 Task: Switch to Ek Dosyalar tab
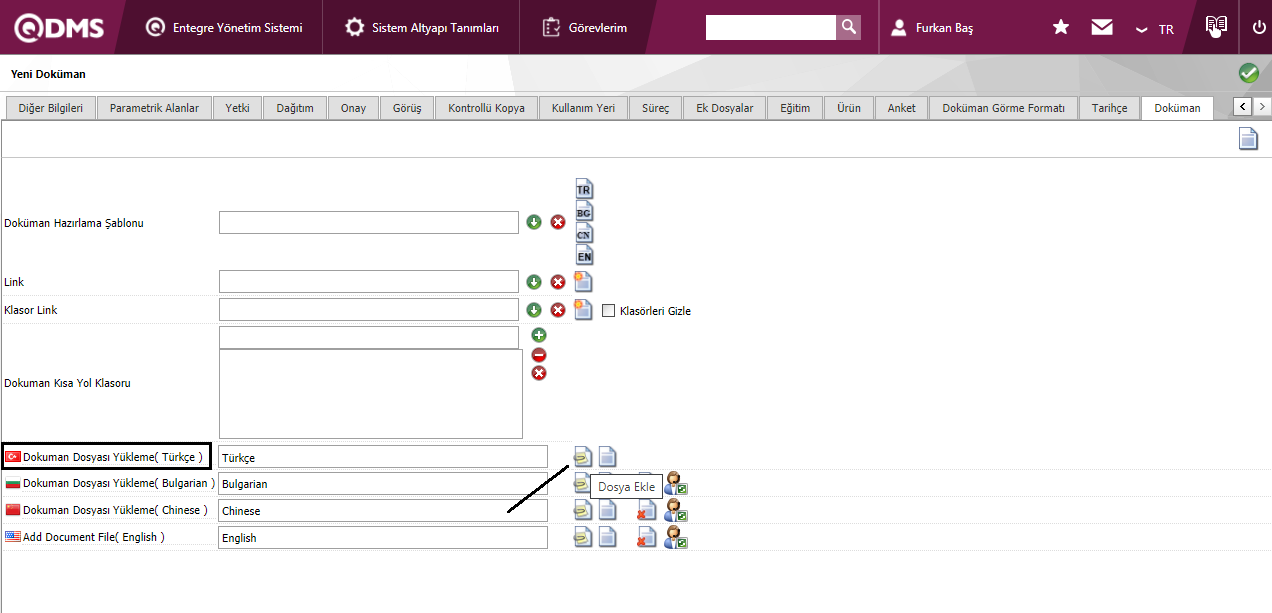click(725, 108)
